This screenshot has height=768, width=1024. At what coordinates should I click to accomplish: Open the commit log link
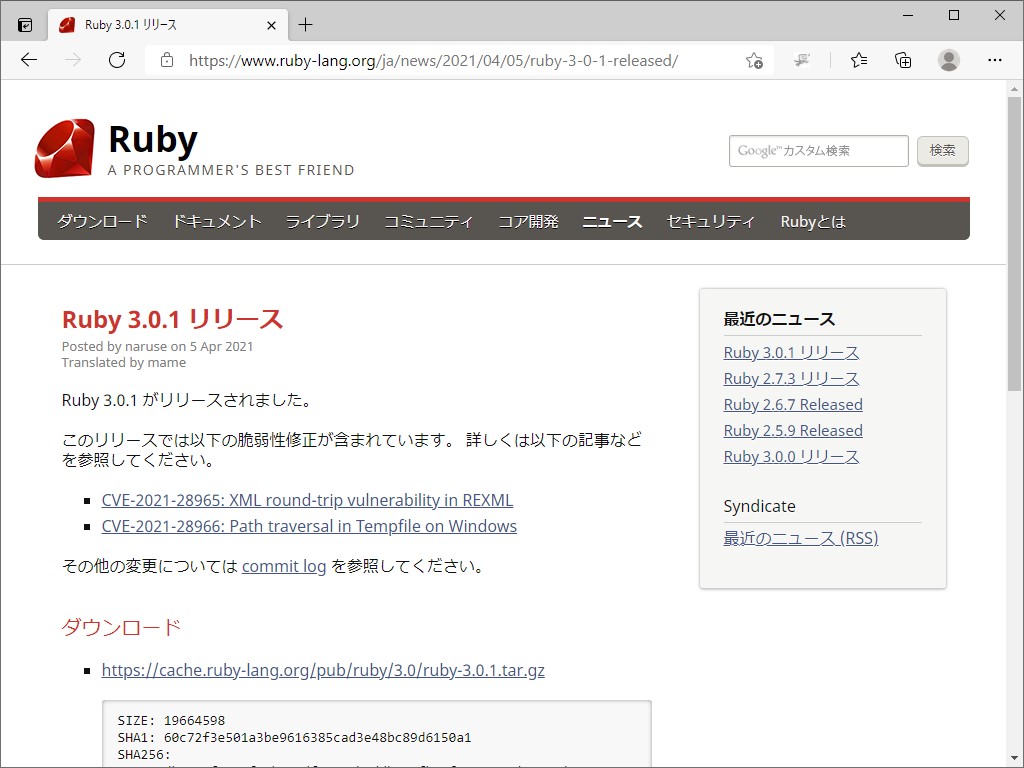[284, 564]
